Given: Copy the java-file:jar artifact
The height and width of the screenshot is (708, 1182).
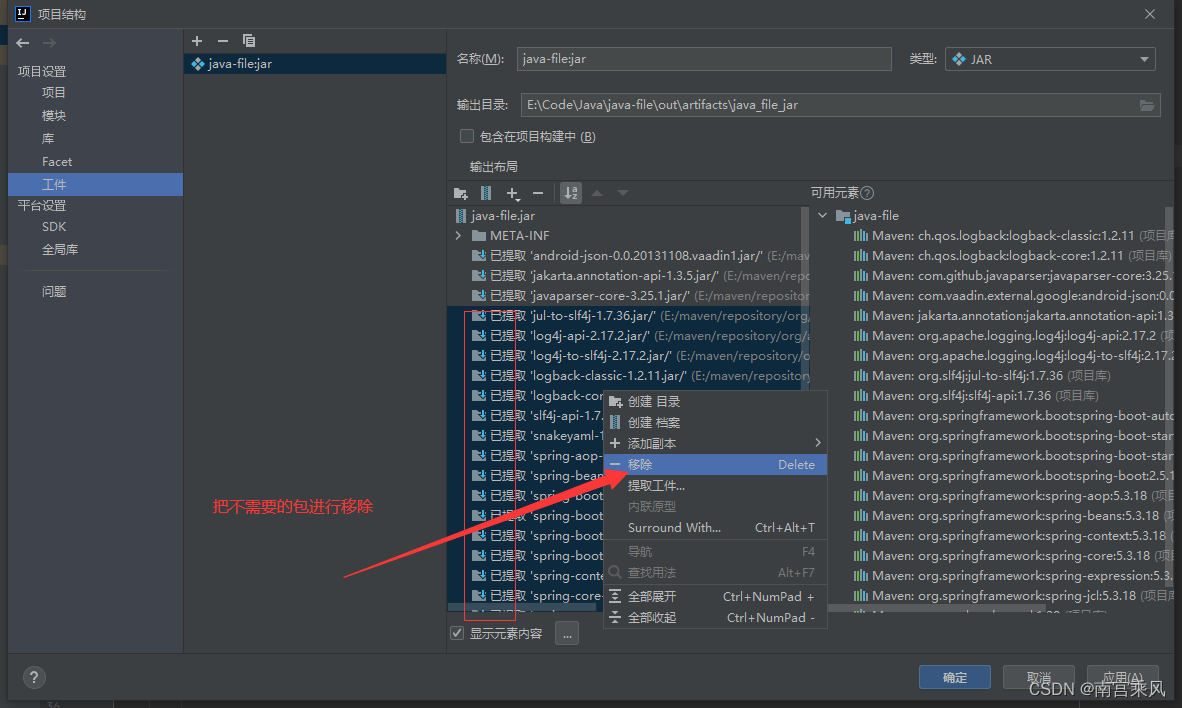Looking at the screenshot, I should click(249, 41).
